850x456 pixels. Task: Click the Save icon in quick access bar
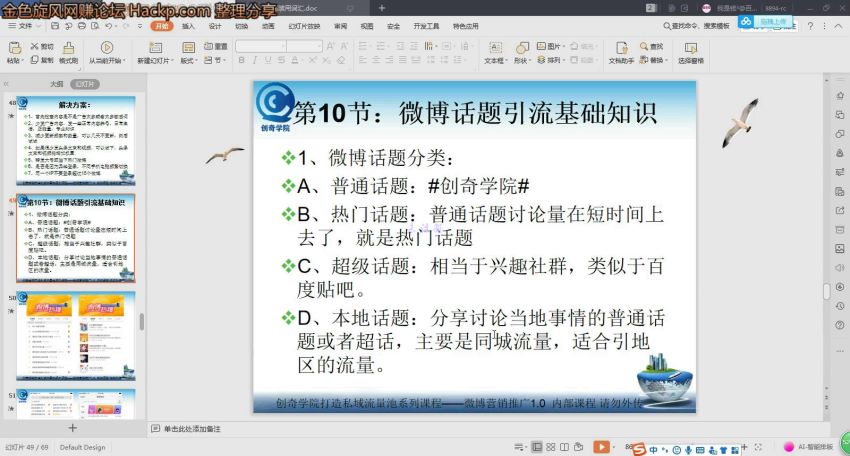55,26
